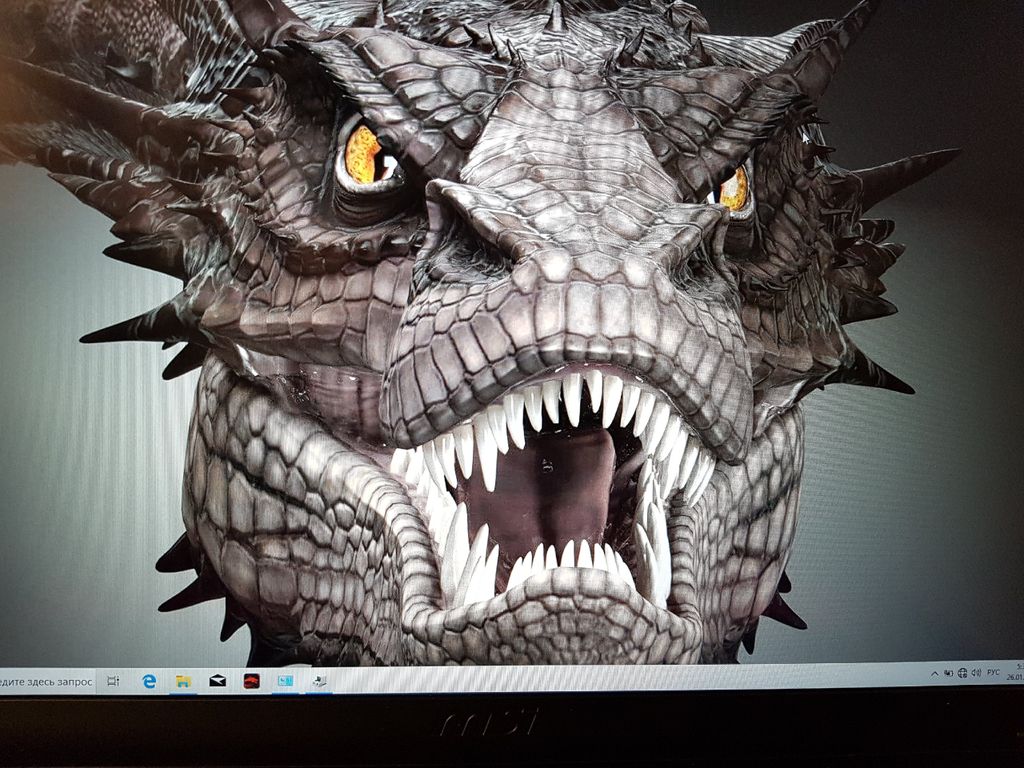Click the volume speaker tray icon
The image size is (1024, 768).
point(975,673)
